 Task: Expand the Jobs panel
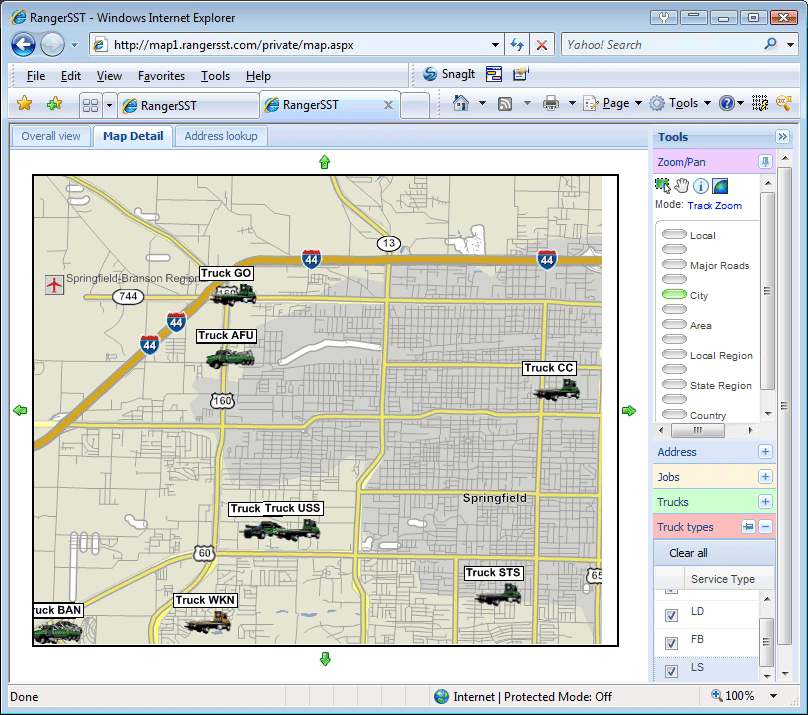coord(765,477)
